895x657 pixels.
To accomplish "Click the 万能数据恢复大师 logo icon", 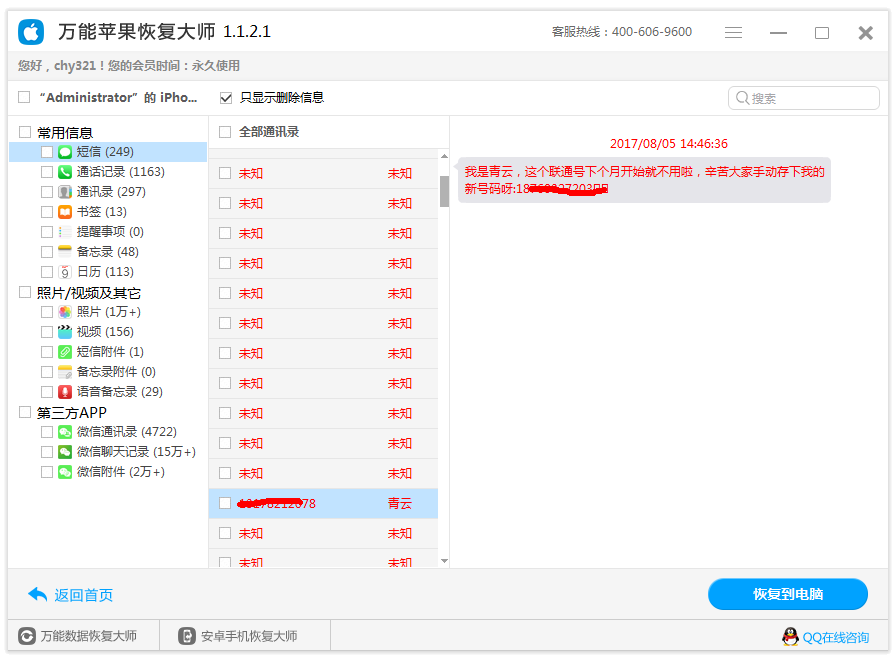I will 27,636.
